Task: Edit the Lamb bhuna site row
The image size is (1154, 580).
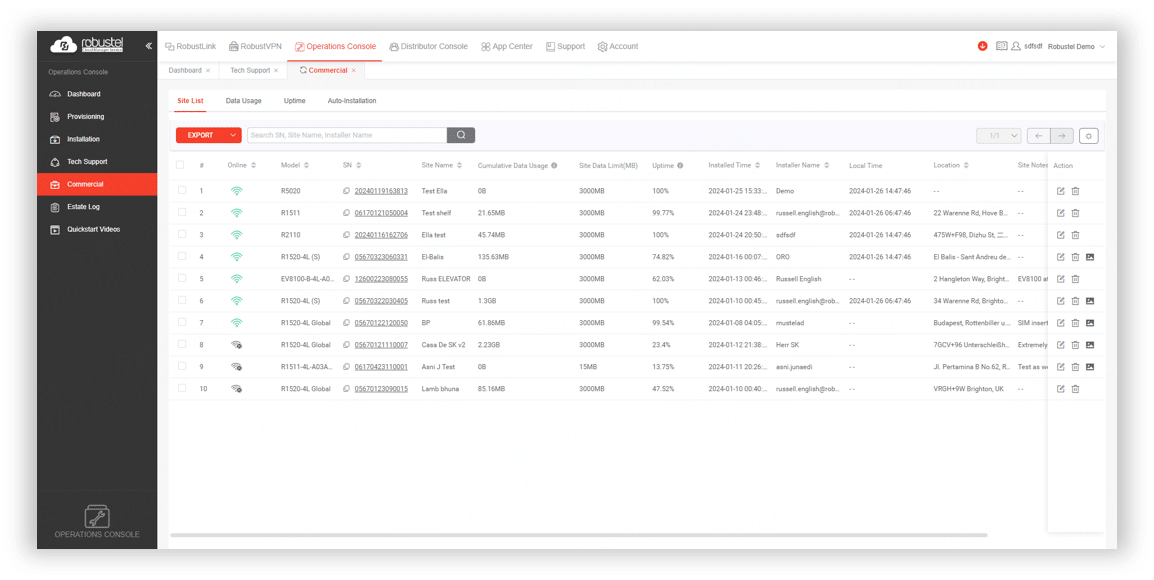Action: point(1061,389)
